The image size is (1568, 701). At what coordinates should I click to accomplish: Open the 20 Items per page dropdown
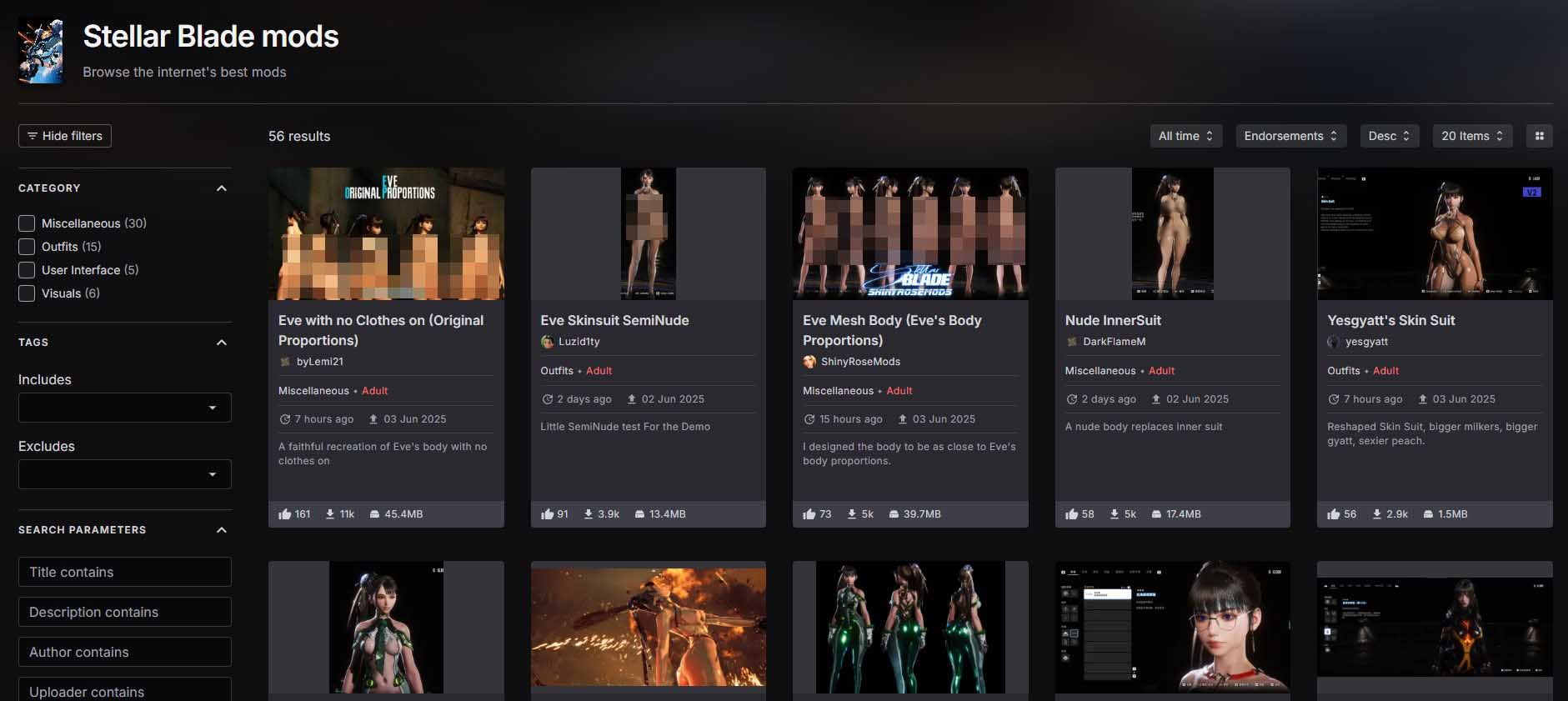coord(1472,136)
